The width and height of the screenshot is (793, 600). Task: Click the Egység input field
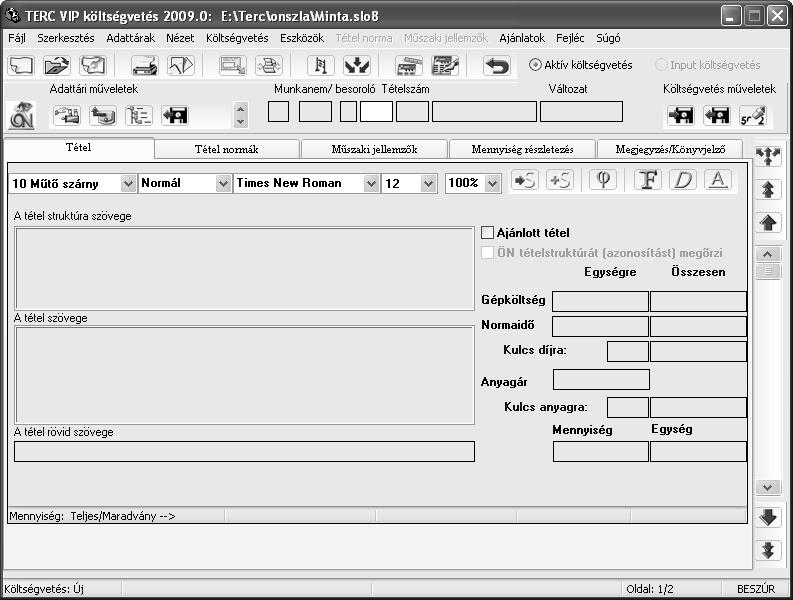click(x=698, y=451)
